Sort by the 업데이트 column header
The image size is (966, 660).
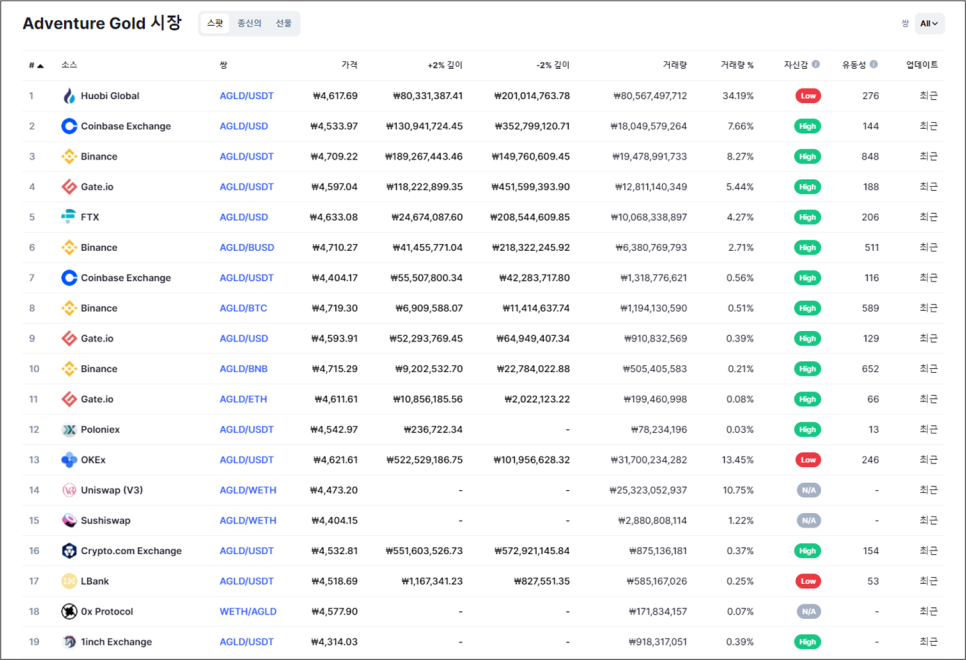point(922,65)
